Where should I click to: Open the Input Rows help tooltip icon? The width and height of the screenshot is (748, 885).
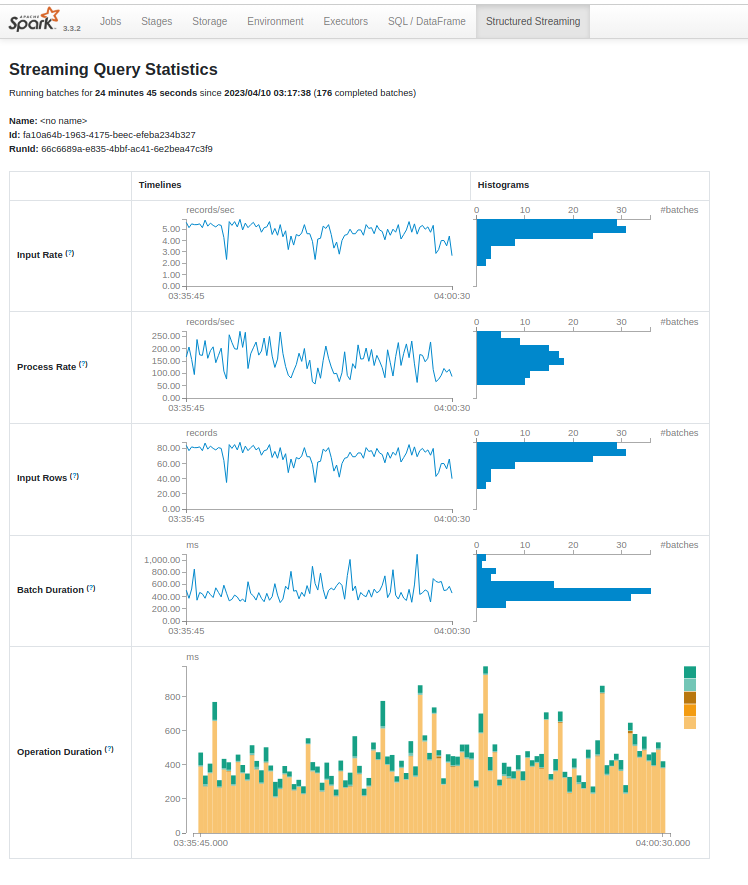click(75, 476)
